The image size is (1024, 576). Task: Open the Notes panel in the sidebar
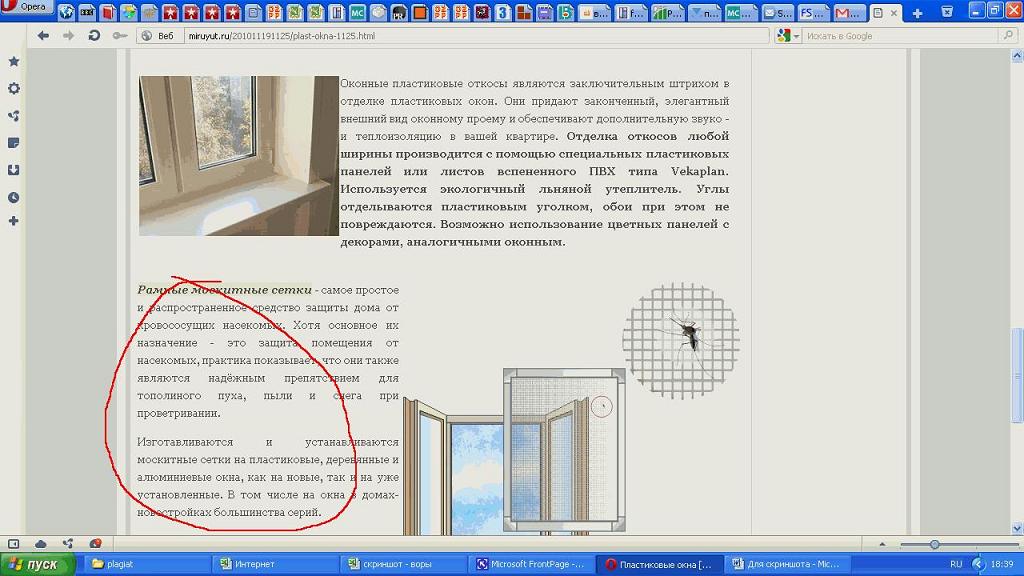[14, 143]
